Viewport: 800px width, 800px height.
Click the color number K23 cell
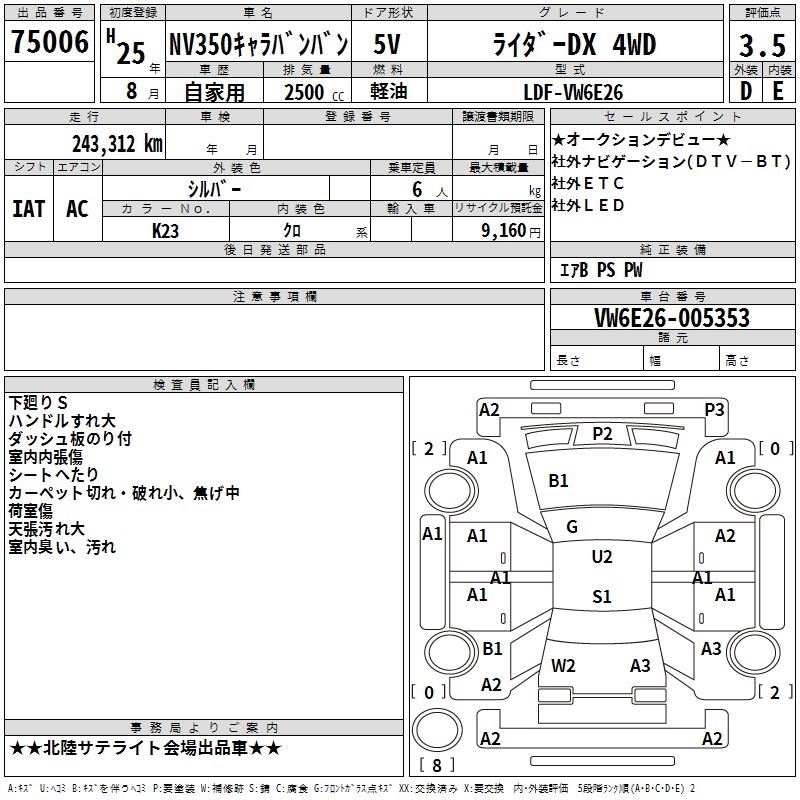pos(165,231)
